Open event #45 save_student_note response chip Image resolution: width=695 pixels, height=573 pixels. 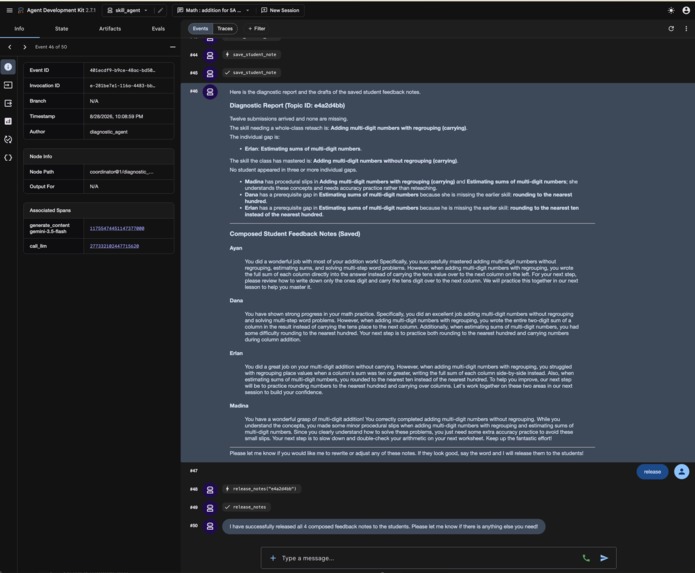251,73
